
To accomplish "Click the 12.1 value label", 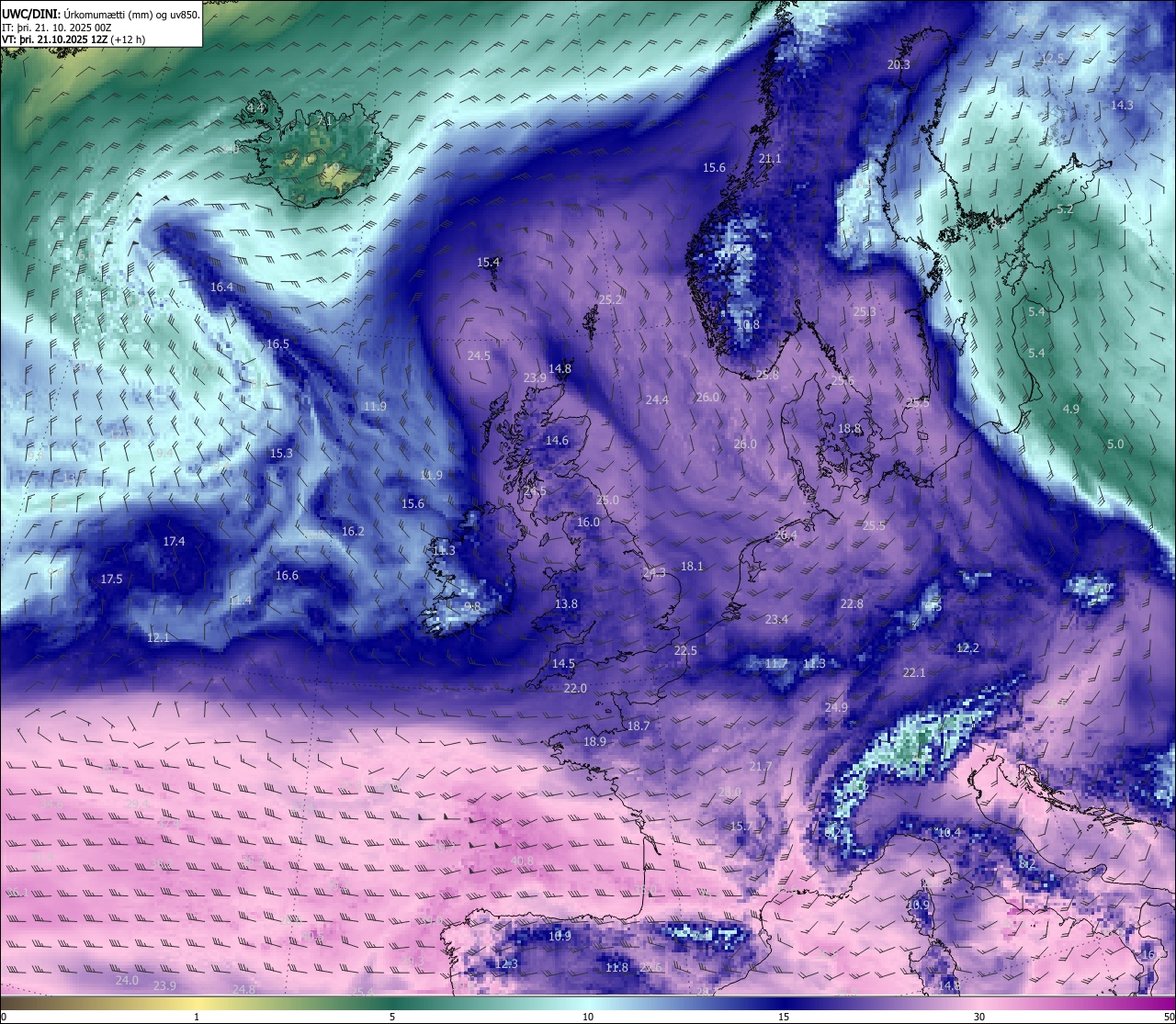I will (158, 638).
